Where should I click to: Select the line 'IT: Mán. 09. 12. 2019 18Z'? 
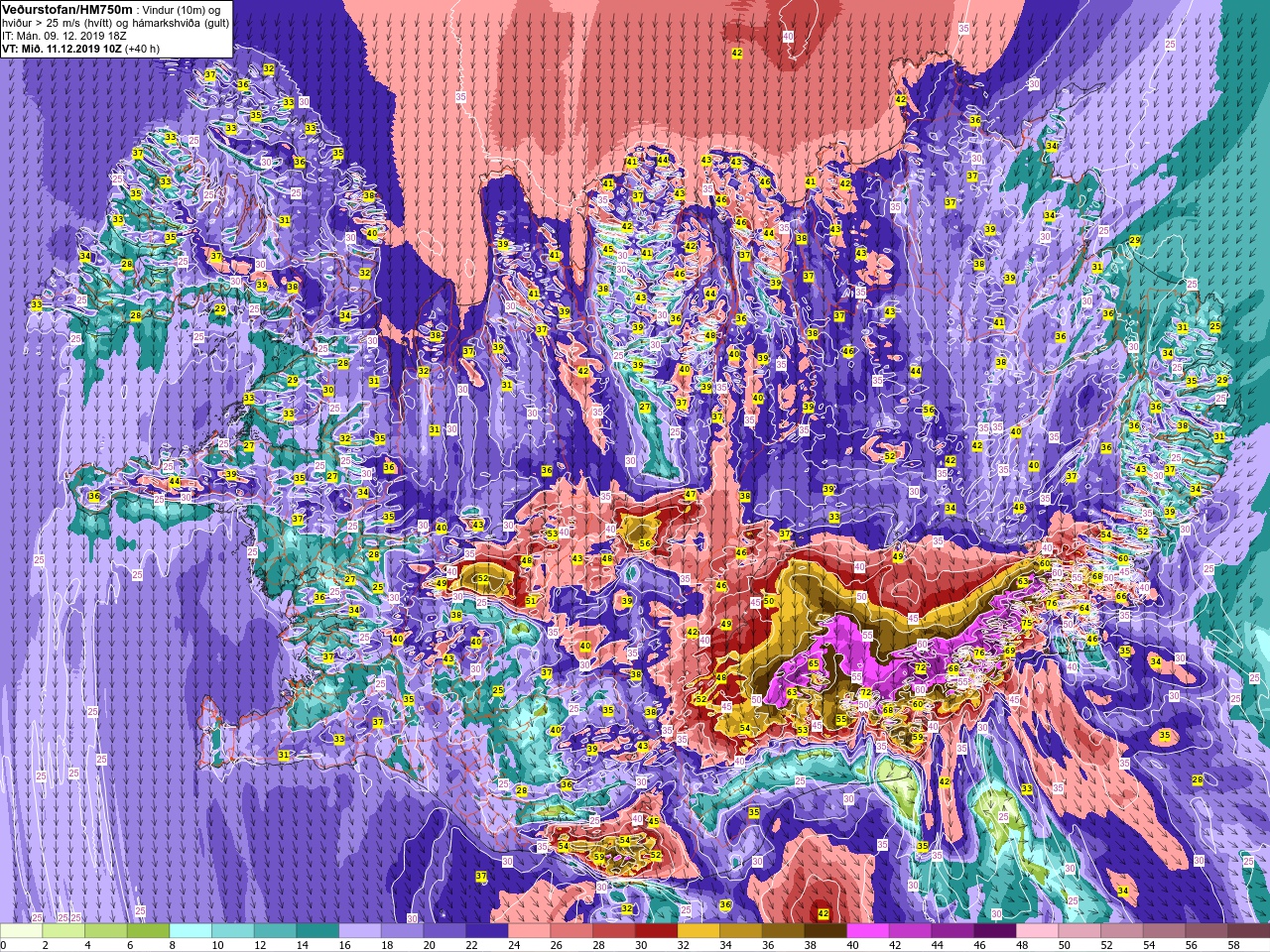click(x=64, y=35)
